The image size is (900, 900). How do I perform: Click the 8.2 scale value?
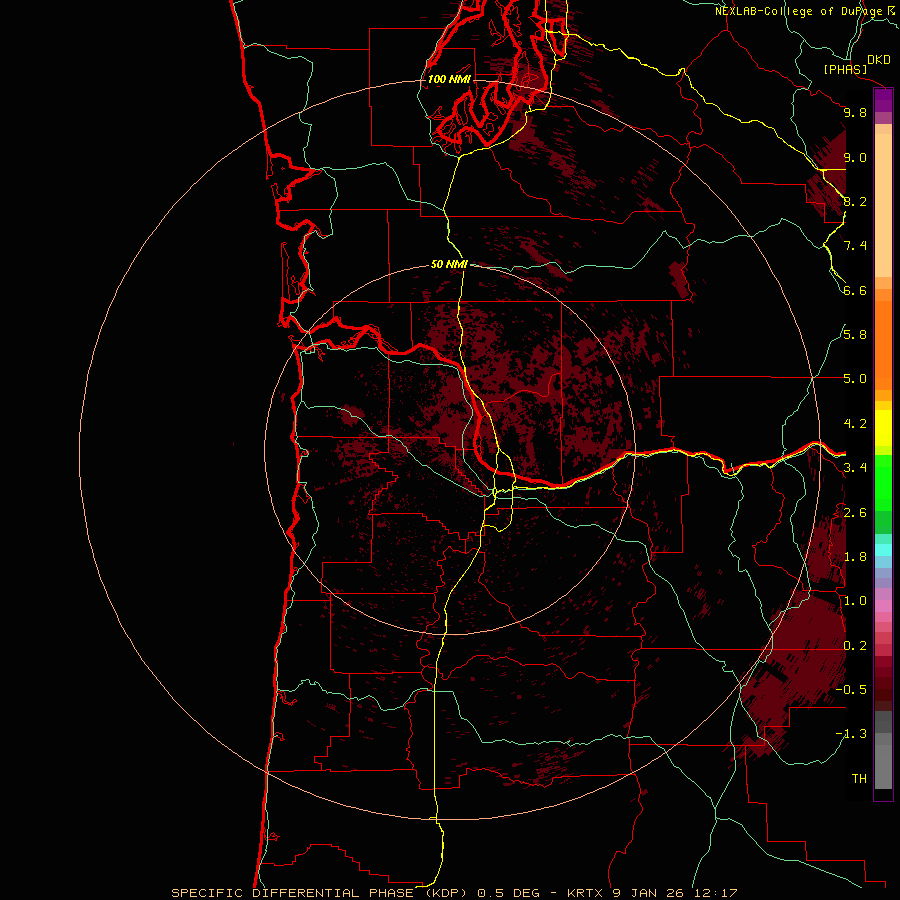[855, 201]
